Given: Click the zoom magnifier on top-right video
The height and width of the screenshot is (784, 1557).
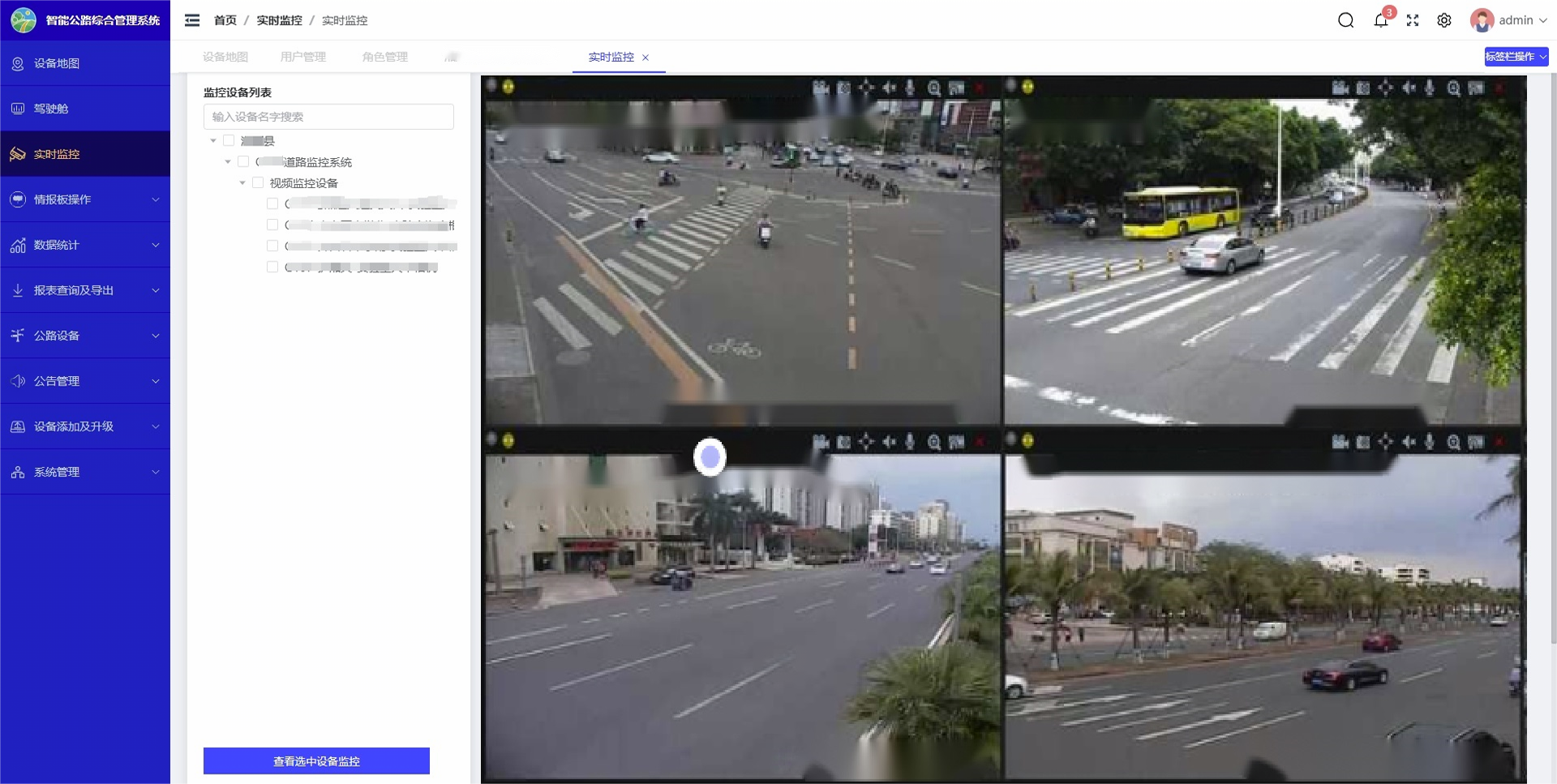Looking at the screenshot, I should click(x=1453, y=88).
